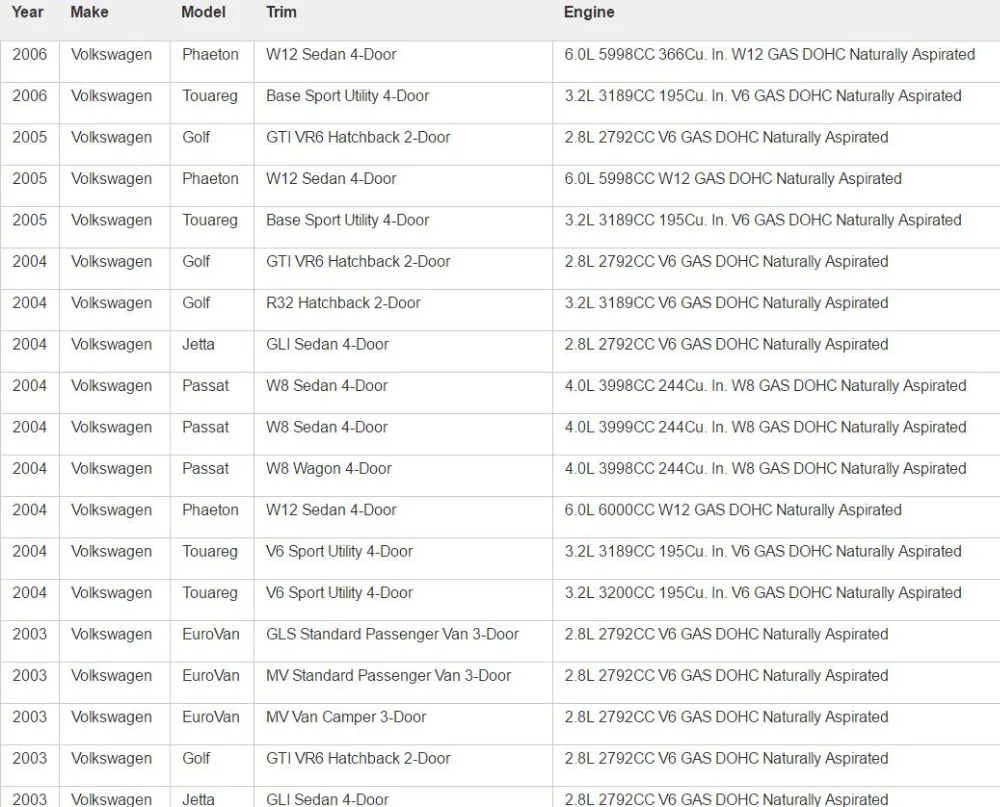Image resolution: width=1000 pixels, height=807 pixels.
Task: Click the 6.0L 5998CC W12 GAS engine cell
Action: (x=733, y=179)
